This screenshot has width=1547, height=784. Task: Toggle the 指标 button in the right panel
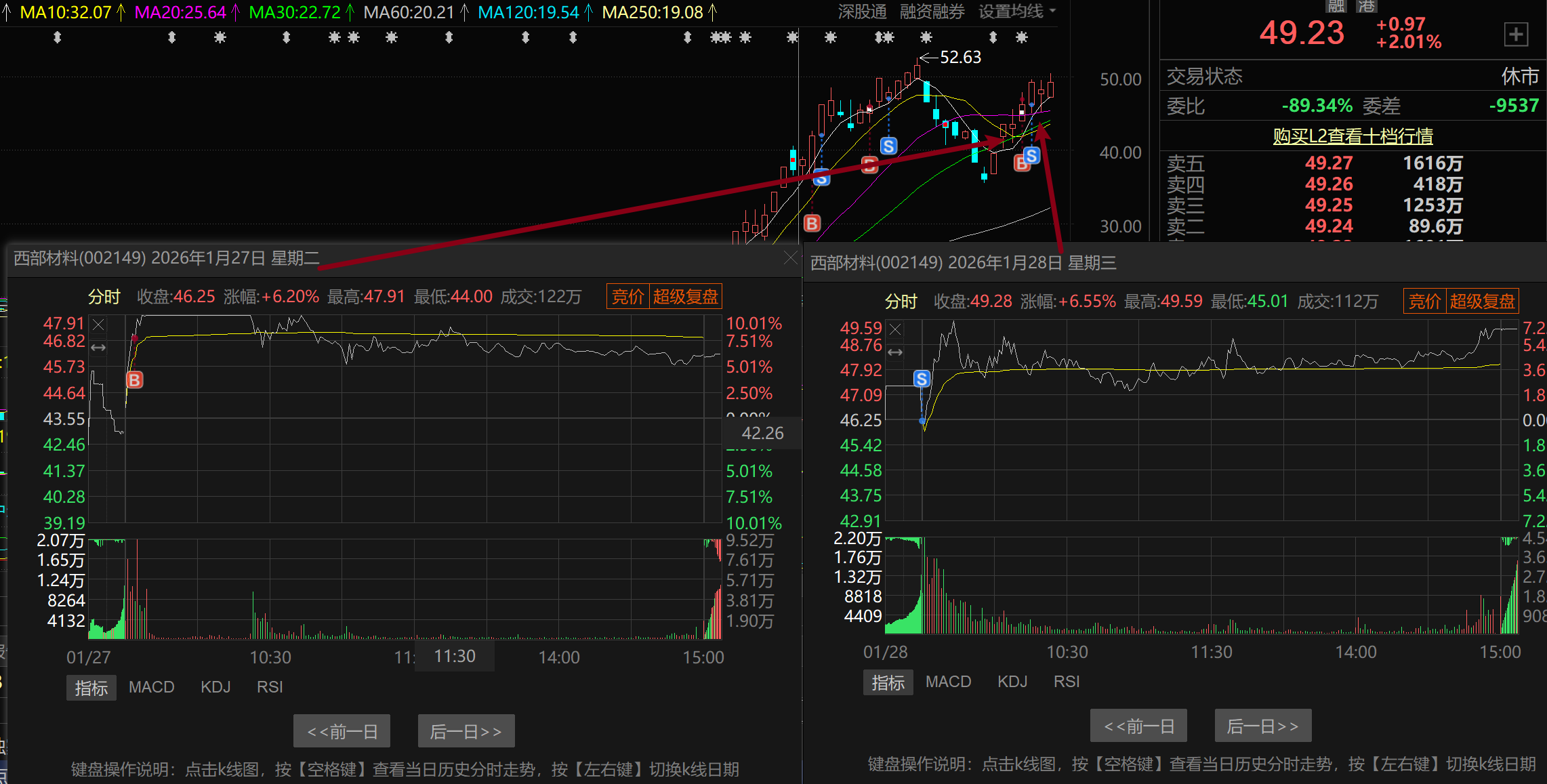[888, 682]
